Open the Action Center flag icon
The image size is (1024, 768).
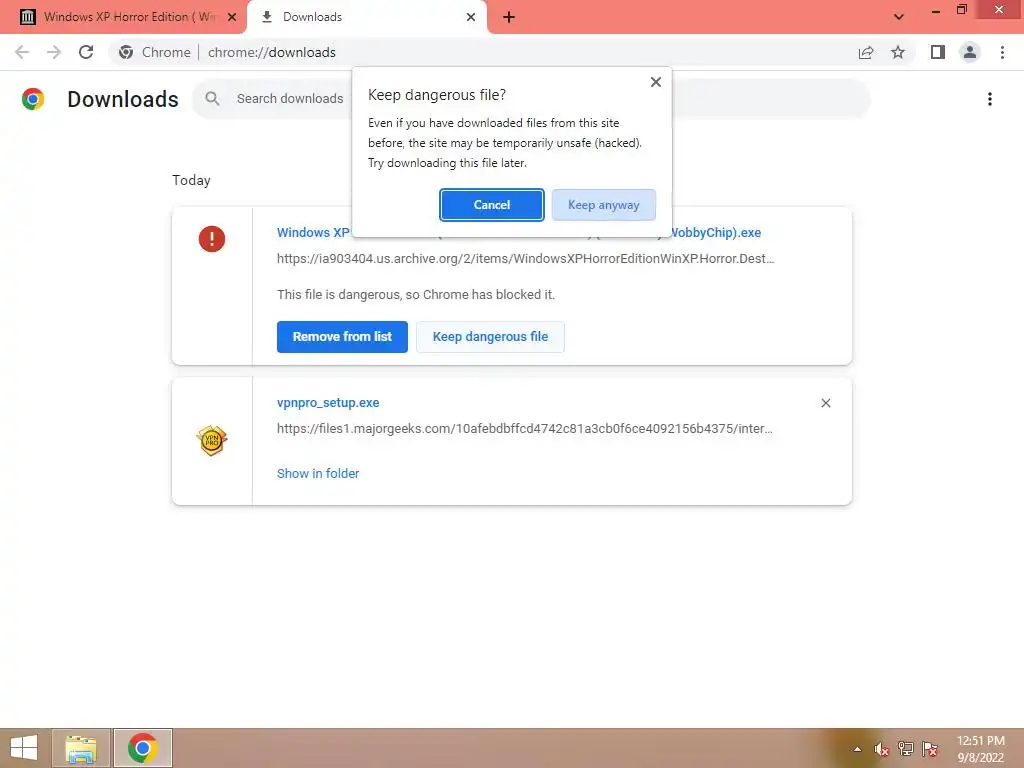(930, 749)
